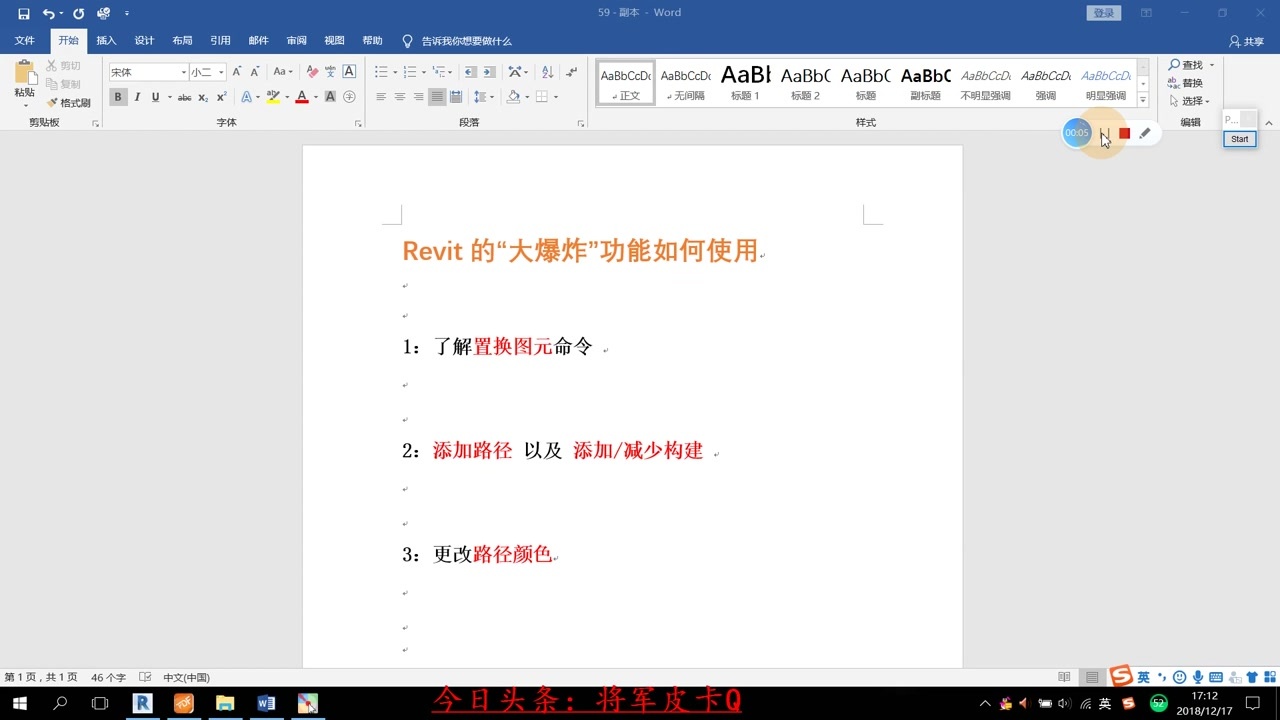
Task: Click the 共享 Share button
Action: click(x=1247, y=41)
